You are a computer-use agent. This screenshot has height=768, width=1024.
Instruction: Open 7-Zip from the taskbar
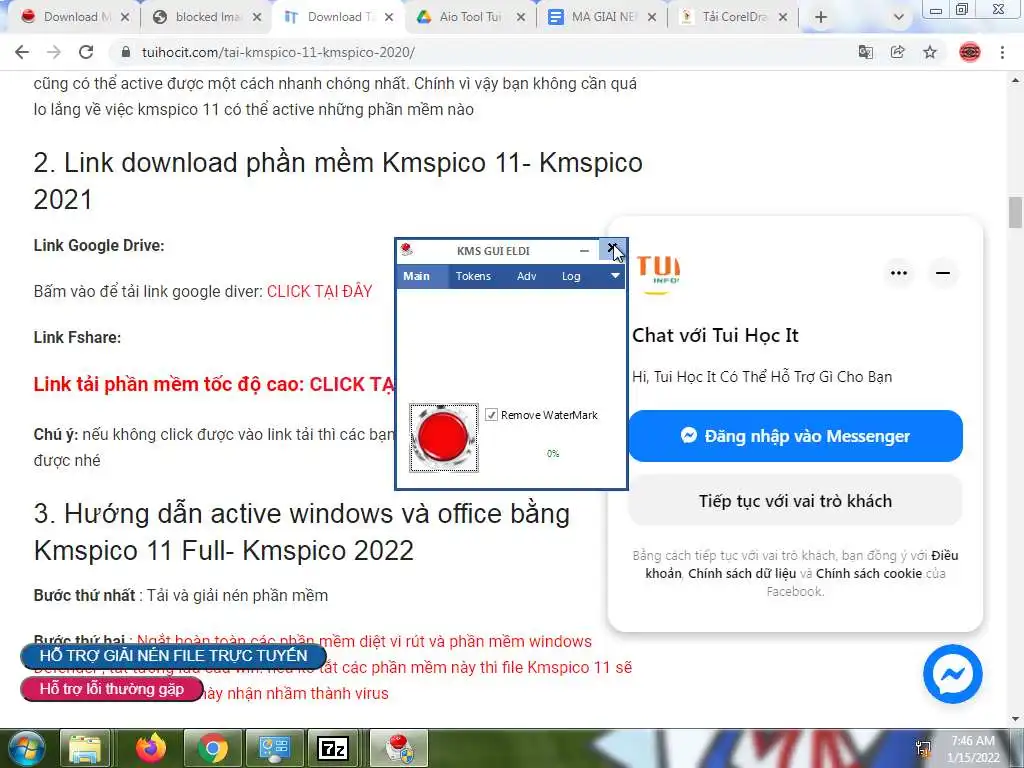coord(333,748)
